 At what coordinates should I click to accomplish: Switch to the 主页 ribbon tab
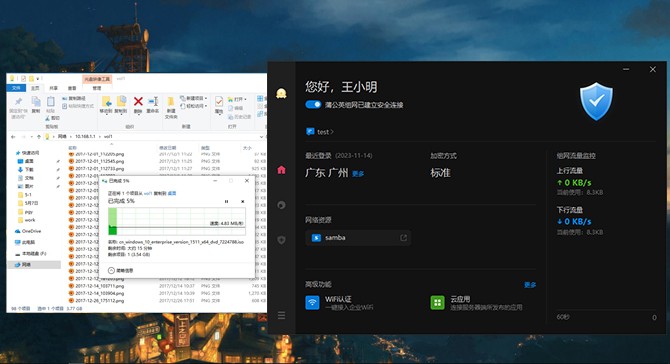click(35, 88)
